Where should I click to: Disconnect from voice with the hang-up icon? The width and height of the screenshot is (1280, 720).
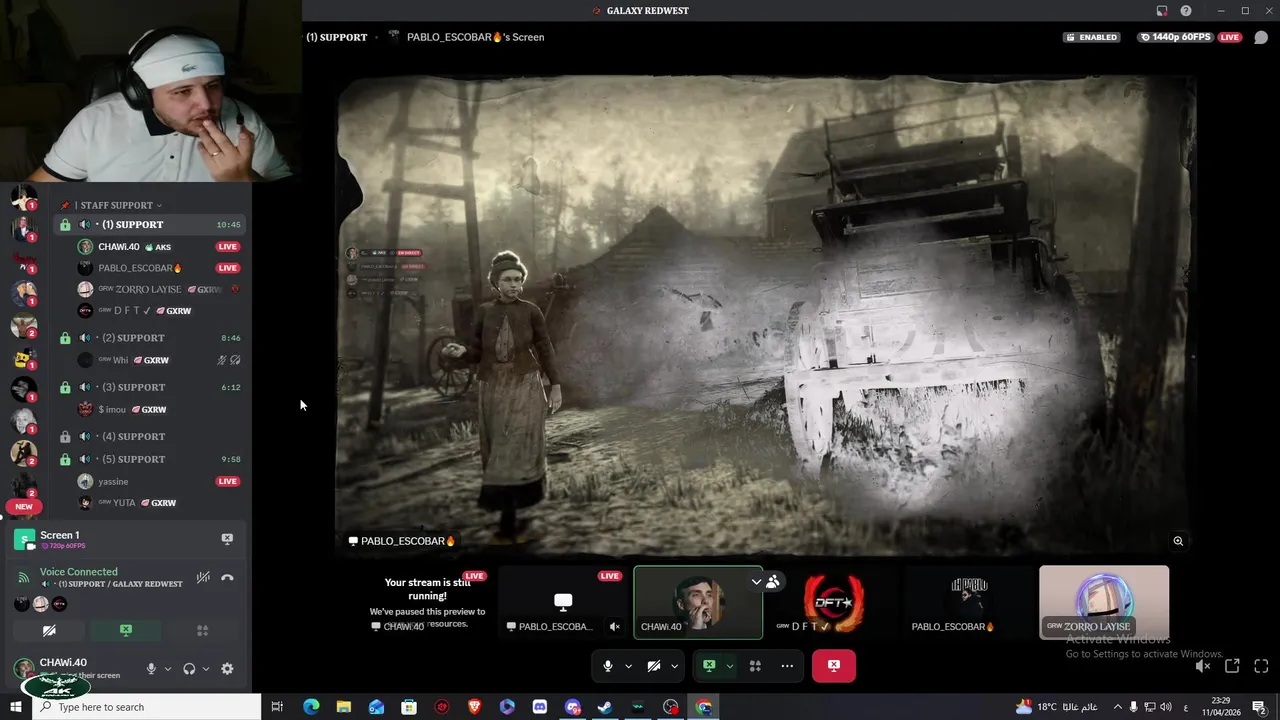[227, 577]
